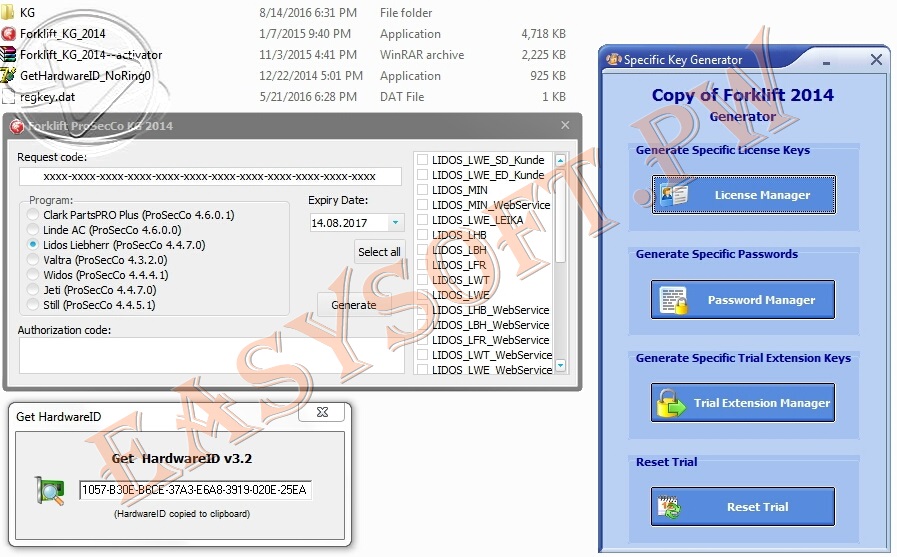Image resolution: width=897 pixels, height=557 pixels.
Task: Select Jeti (ProSecCo 4.4.7.0) option
Action: 33,290
